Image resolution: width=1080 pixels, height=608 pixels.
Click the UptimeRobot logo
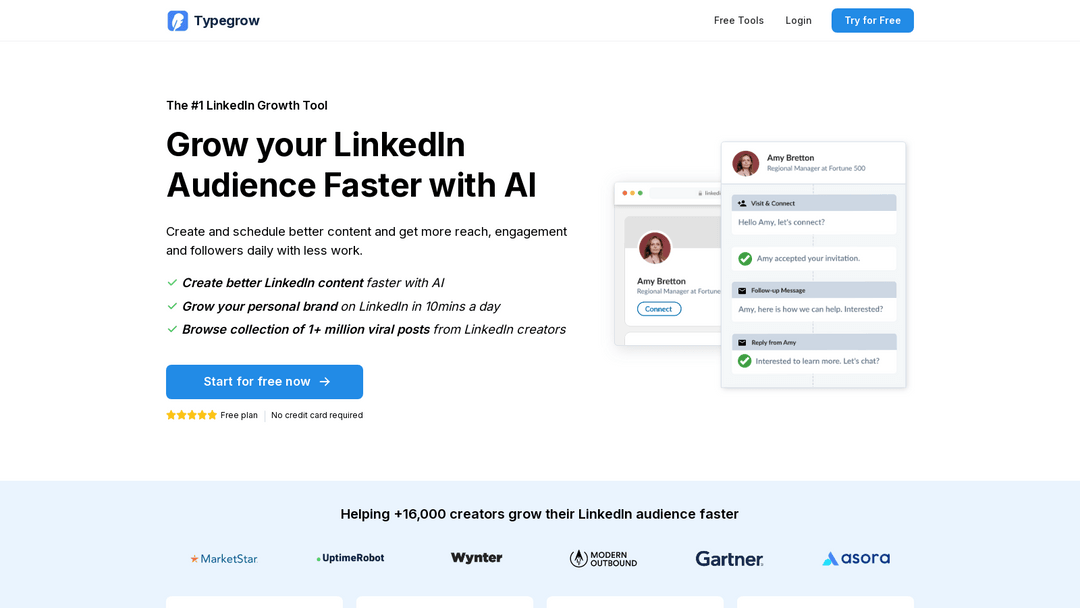pos(351,558)
